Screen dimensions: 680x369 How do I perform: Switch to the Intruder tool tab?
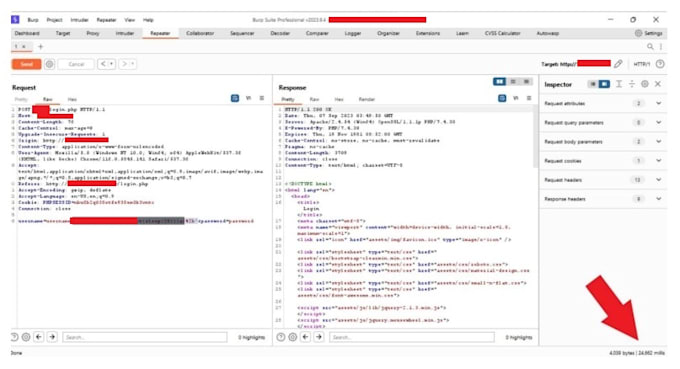124,33
